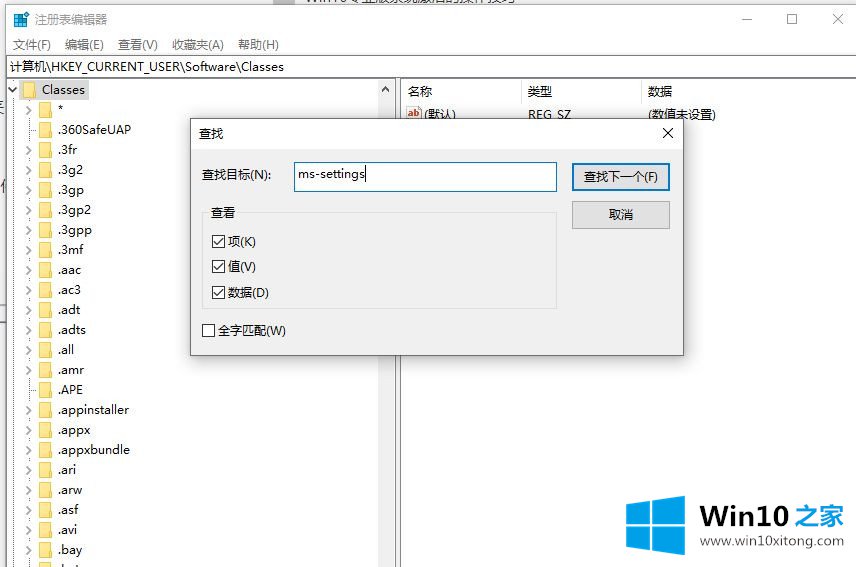The image size is (856, 567).
Task: Click the .3g2 folder icon
Action: pyautogui.click(x=45, y=170)
